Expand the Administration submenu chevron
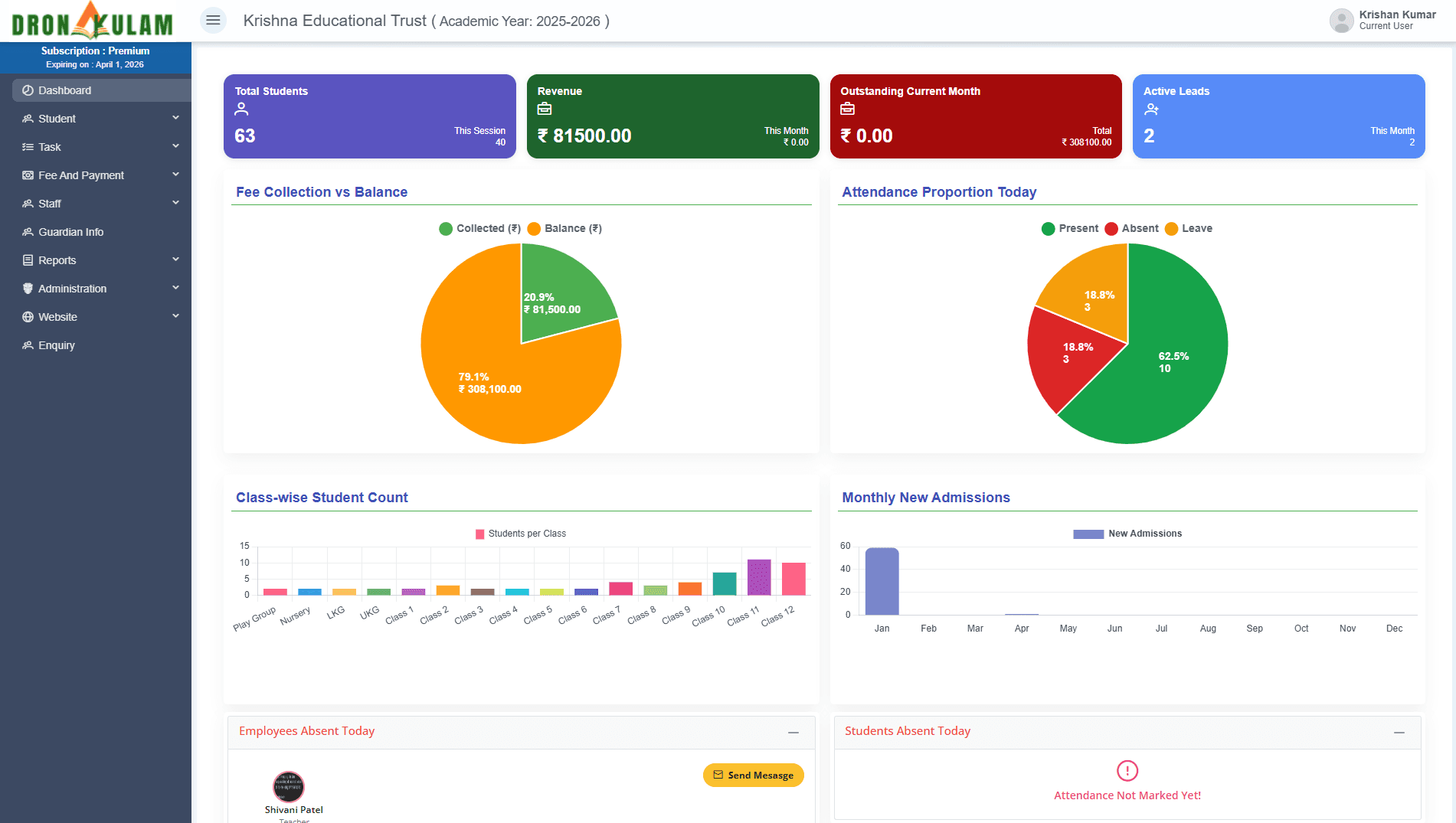 [x=175, y=288]
